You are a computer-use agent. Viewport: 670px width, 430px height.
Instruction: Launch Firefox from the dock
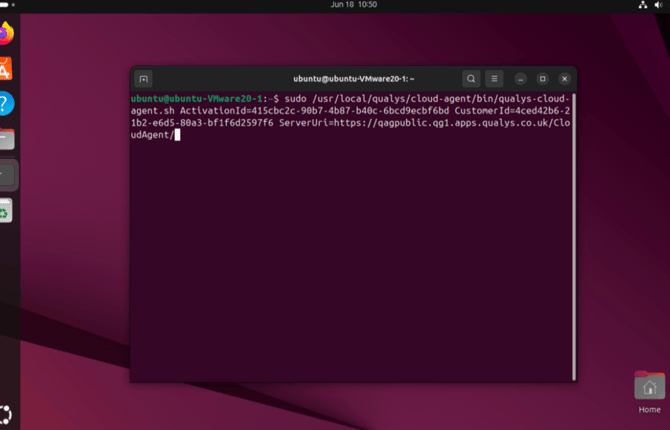click(6, 33)
